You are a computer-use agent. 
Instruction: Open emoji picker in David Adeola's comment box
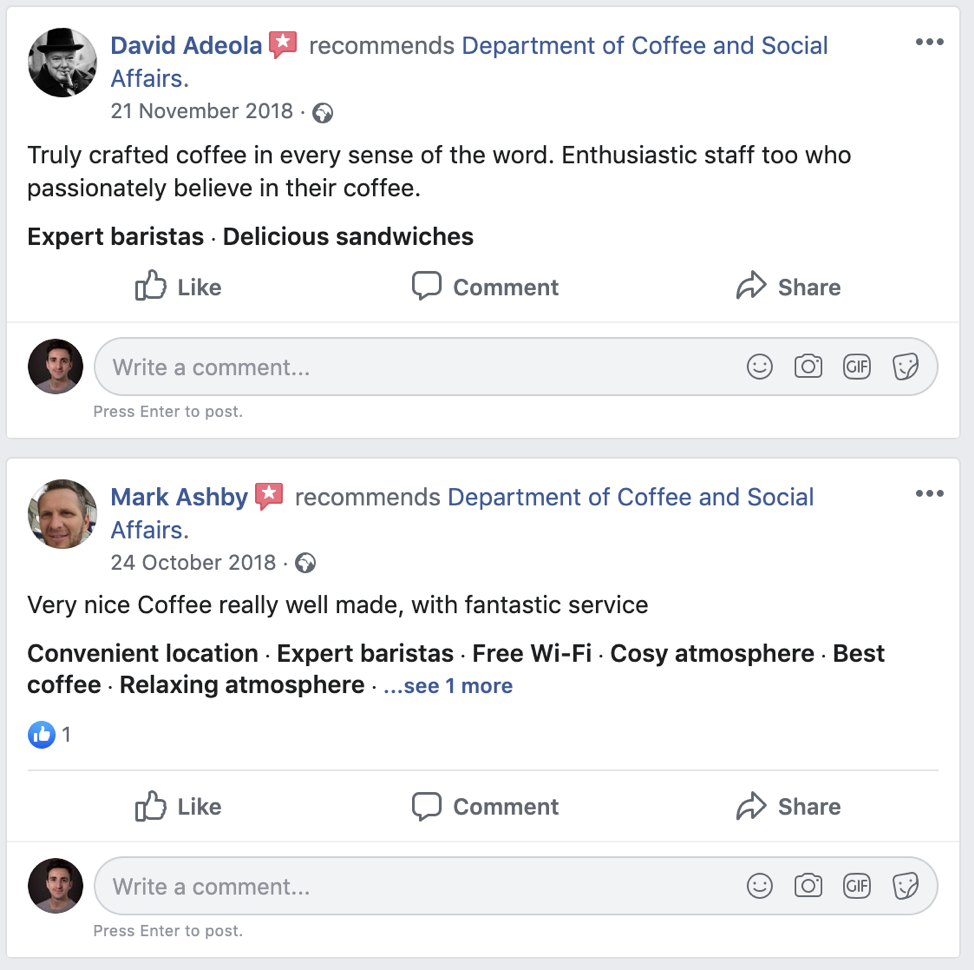pyautogui.click(x=760, y=367)
